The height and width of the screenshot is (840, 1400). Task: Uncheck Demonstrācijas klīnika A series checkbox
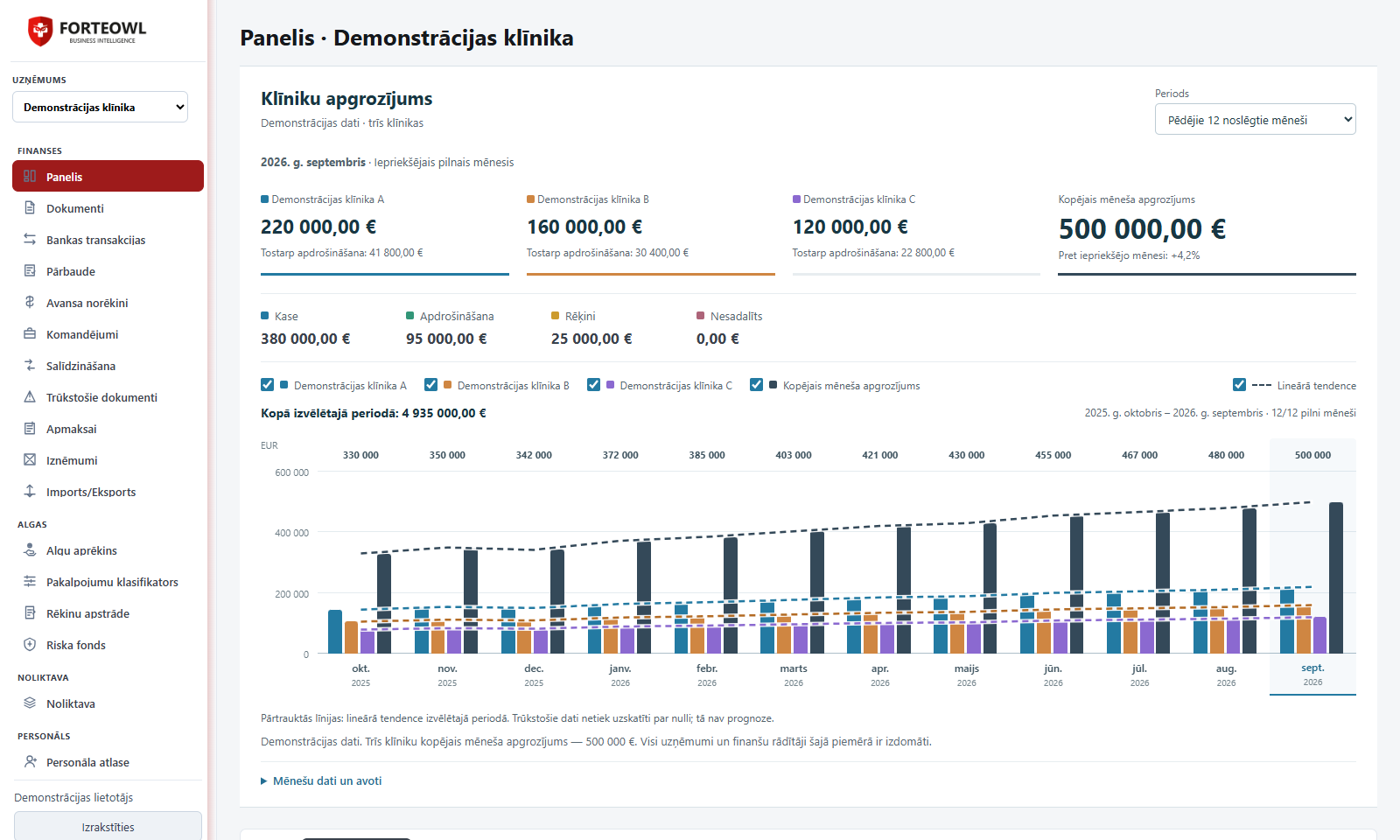(x=268, y=385)
